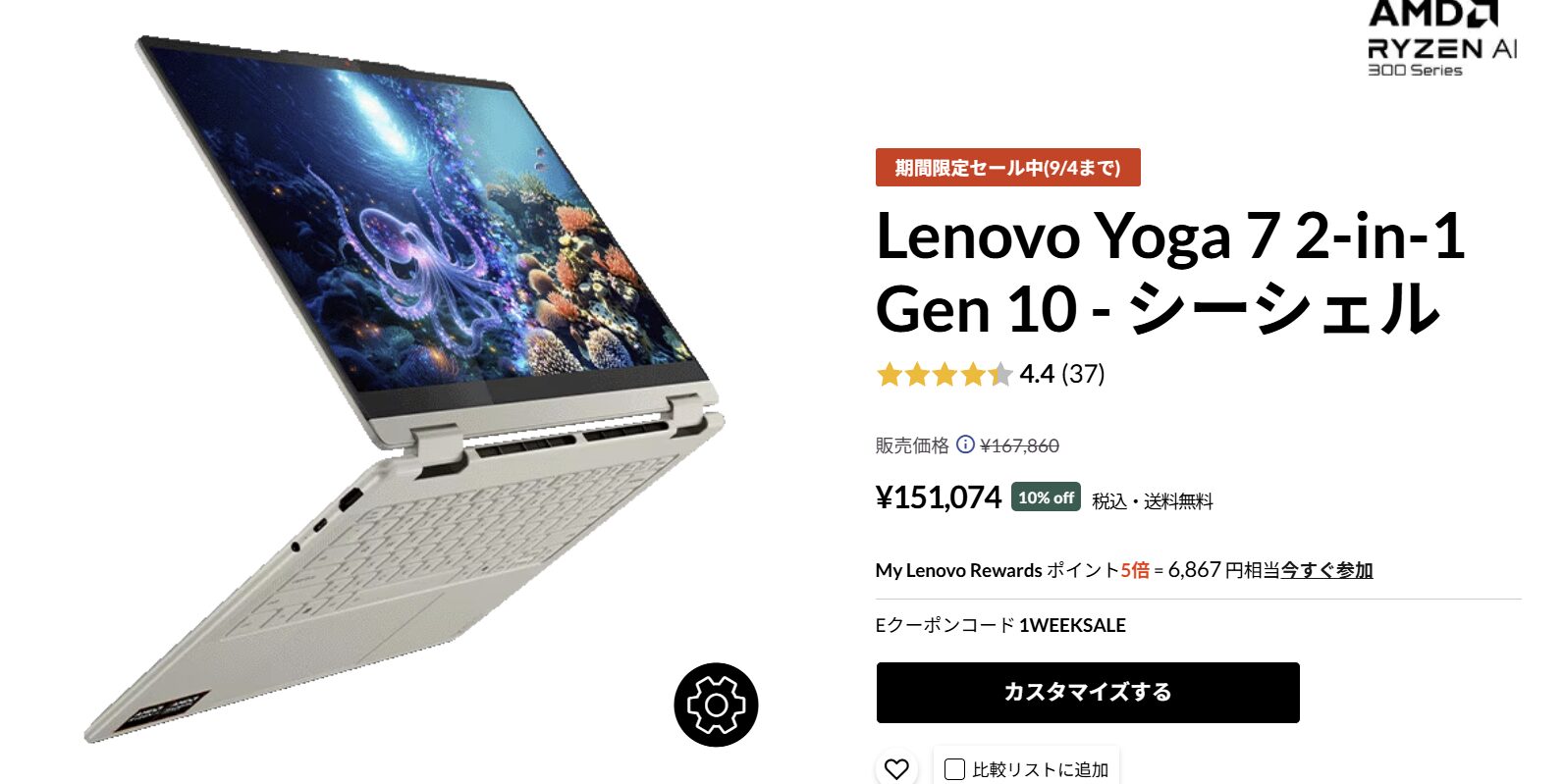Click the 4.4 rating score
Viewport: 1565px width, 784px height.
tap(1037, 374)
